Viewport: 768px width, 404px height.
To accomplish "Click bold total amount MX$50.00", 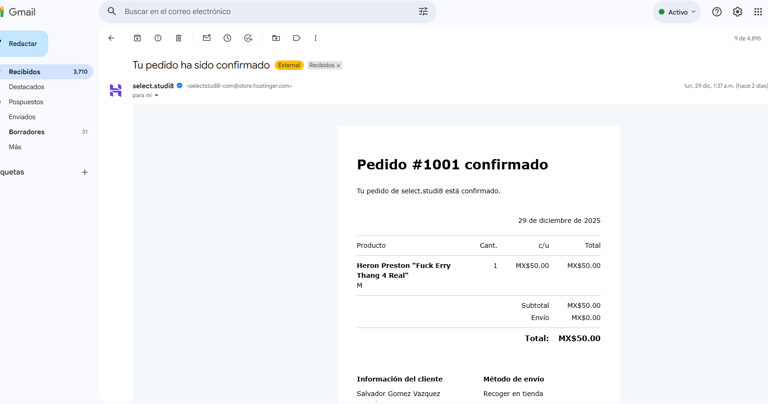I will click(579, 338).
